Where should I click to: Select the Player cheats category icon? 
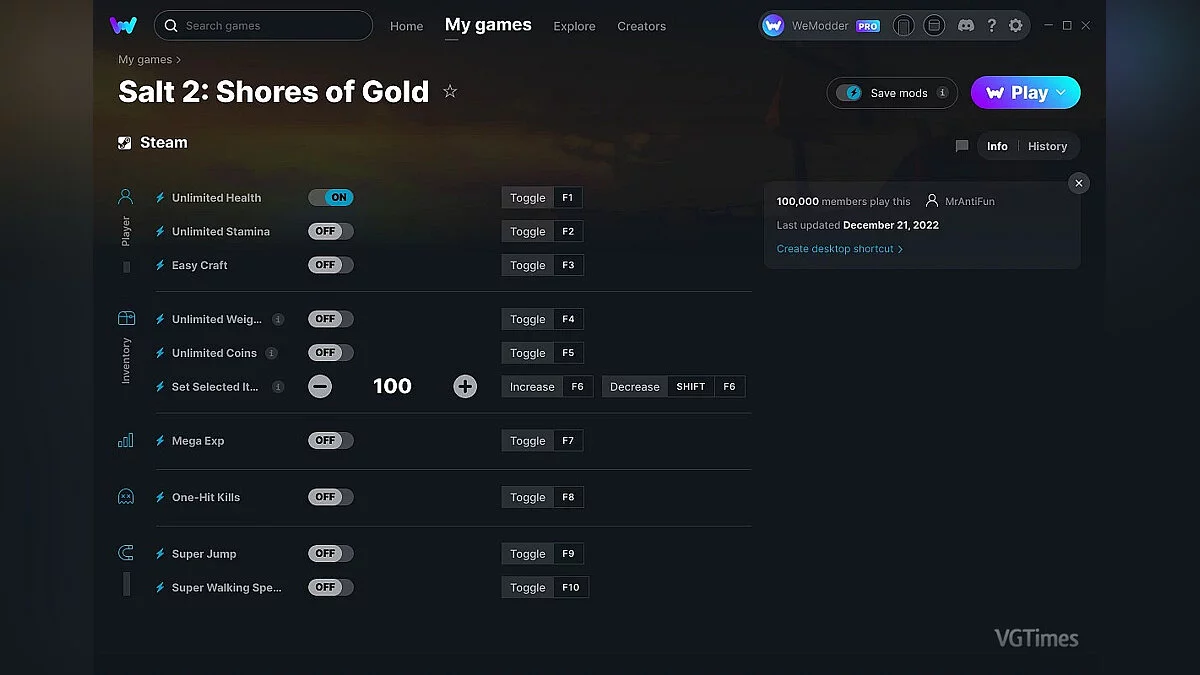click(x=124, y=196)
